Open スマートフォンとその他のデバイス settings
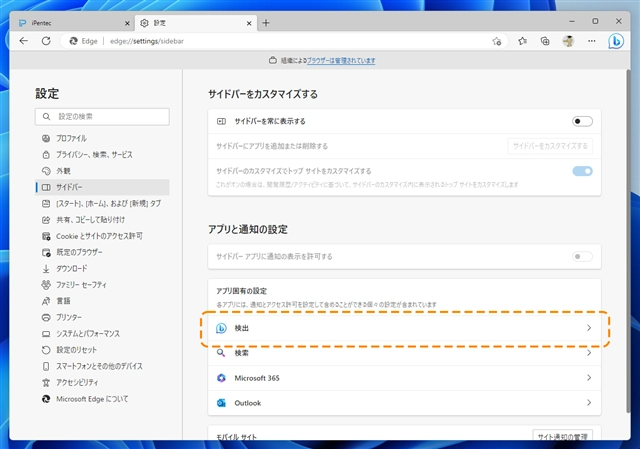 click(102, 366)
